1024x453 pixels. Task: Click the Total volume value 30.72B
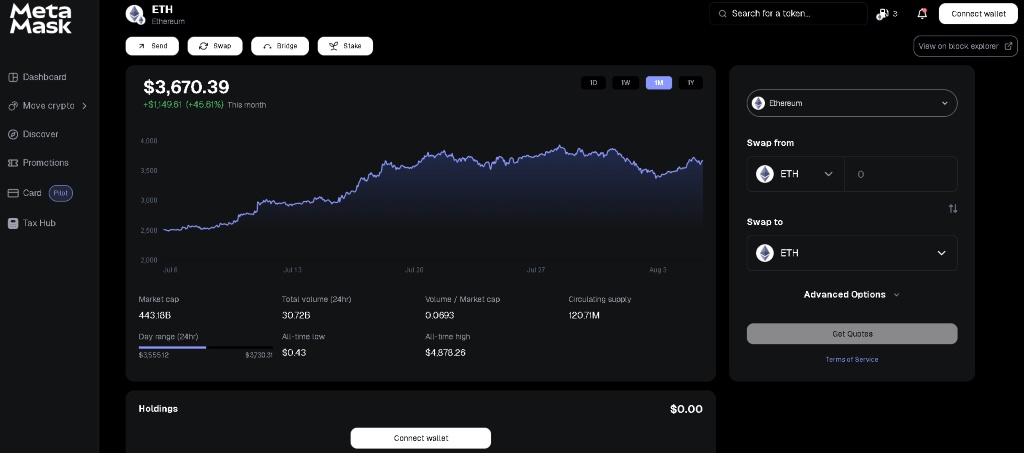point(296,317)
